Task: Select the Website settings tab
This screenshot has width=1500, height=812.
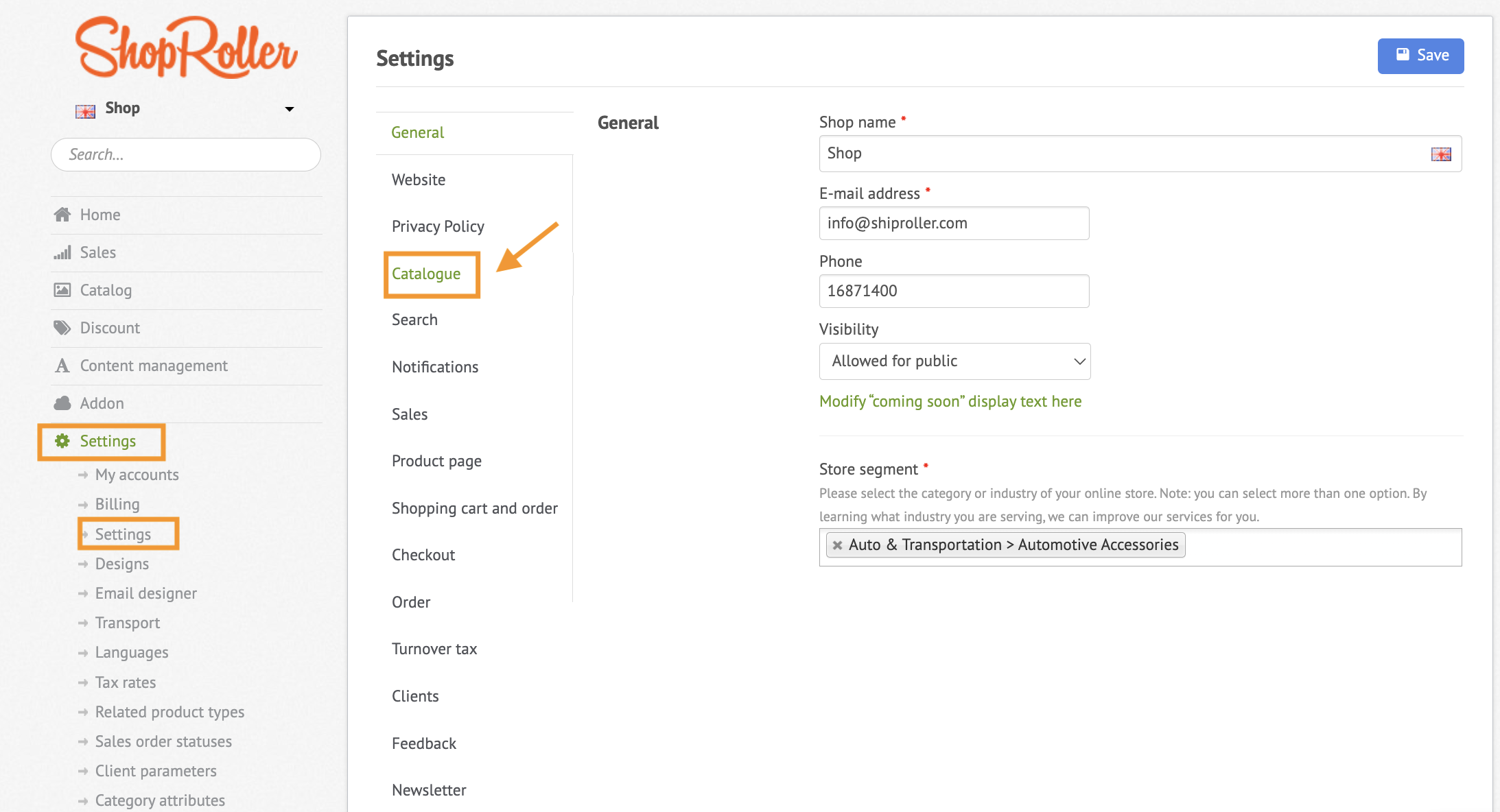Action: click(x=419, y=180)
